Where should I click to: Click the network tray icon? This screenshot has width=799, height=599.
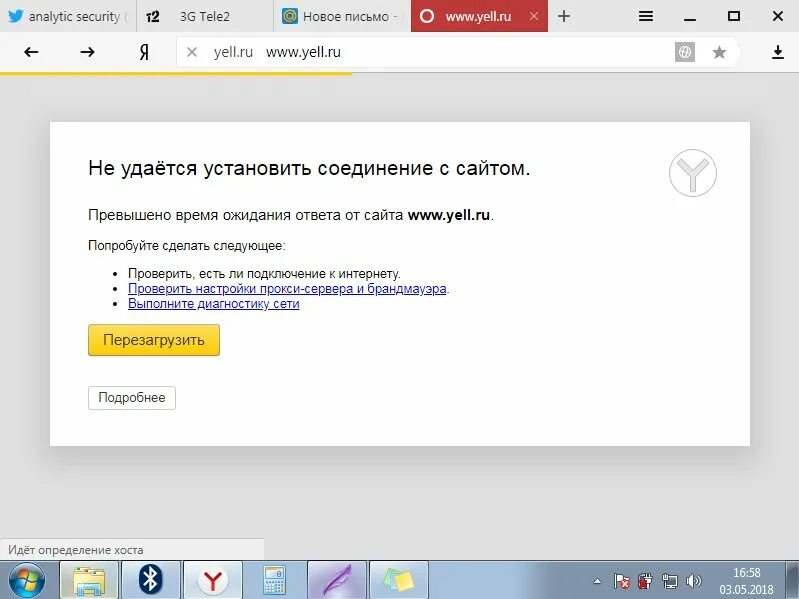click(670, 581)
